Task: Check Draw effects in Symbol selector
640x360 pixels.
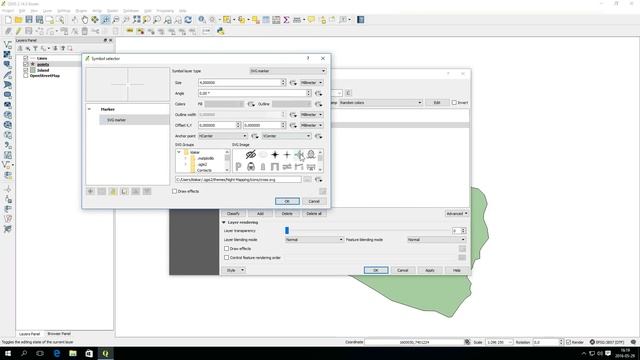Action: (175, 191)
